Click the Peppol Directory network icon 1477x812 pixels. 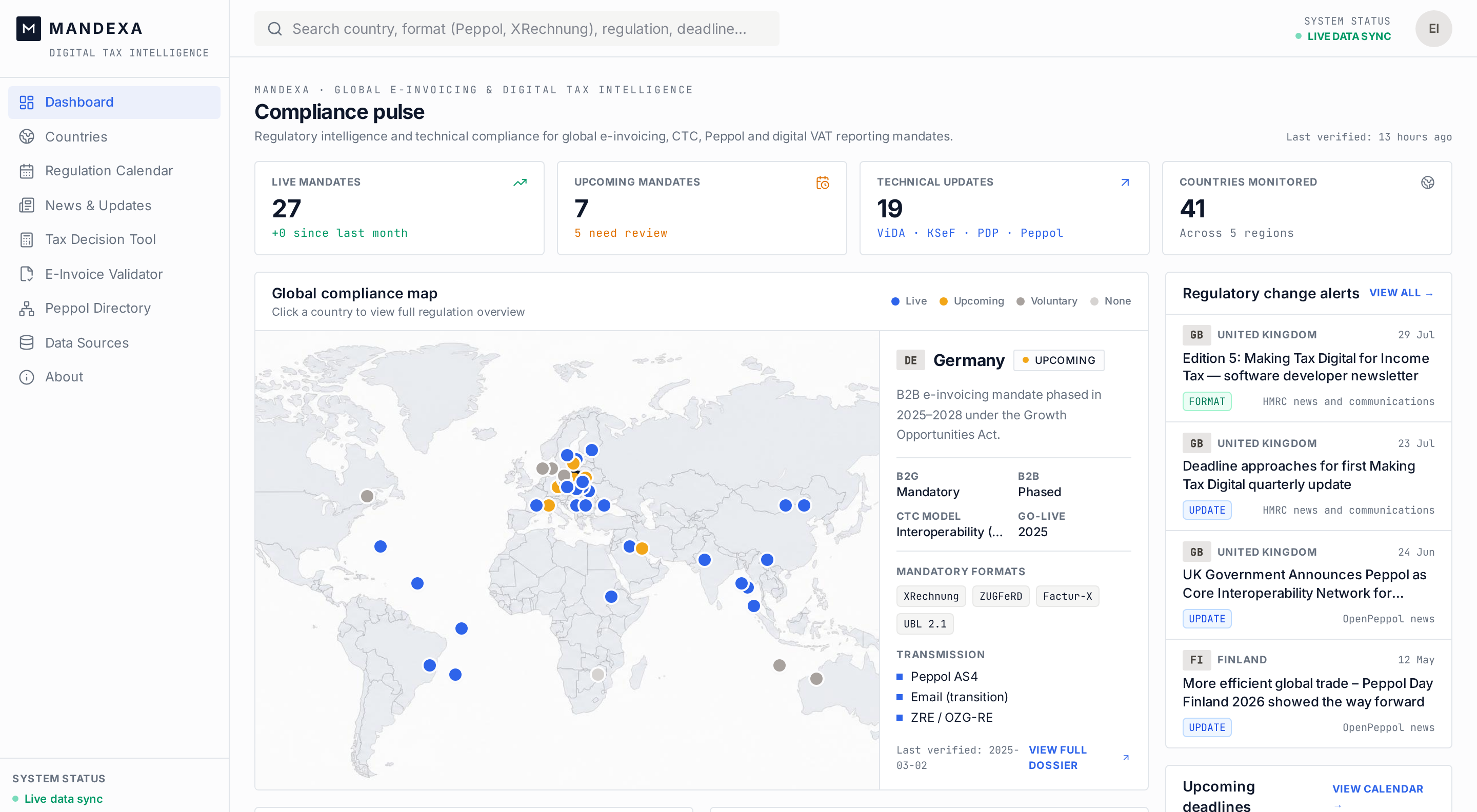(x=26, y=308)
